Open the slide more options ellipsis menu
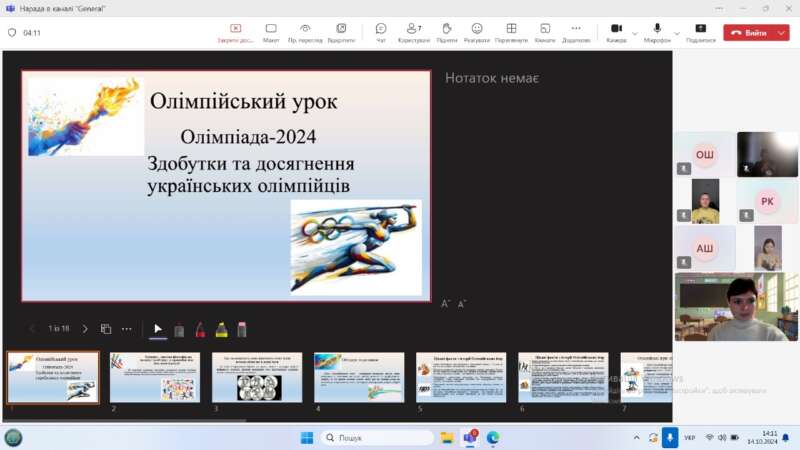This screenshot has height=450, width=800. 127,329
